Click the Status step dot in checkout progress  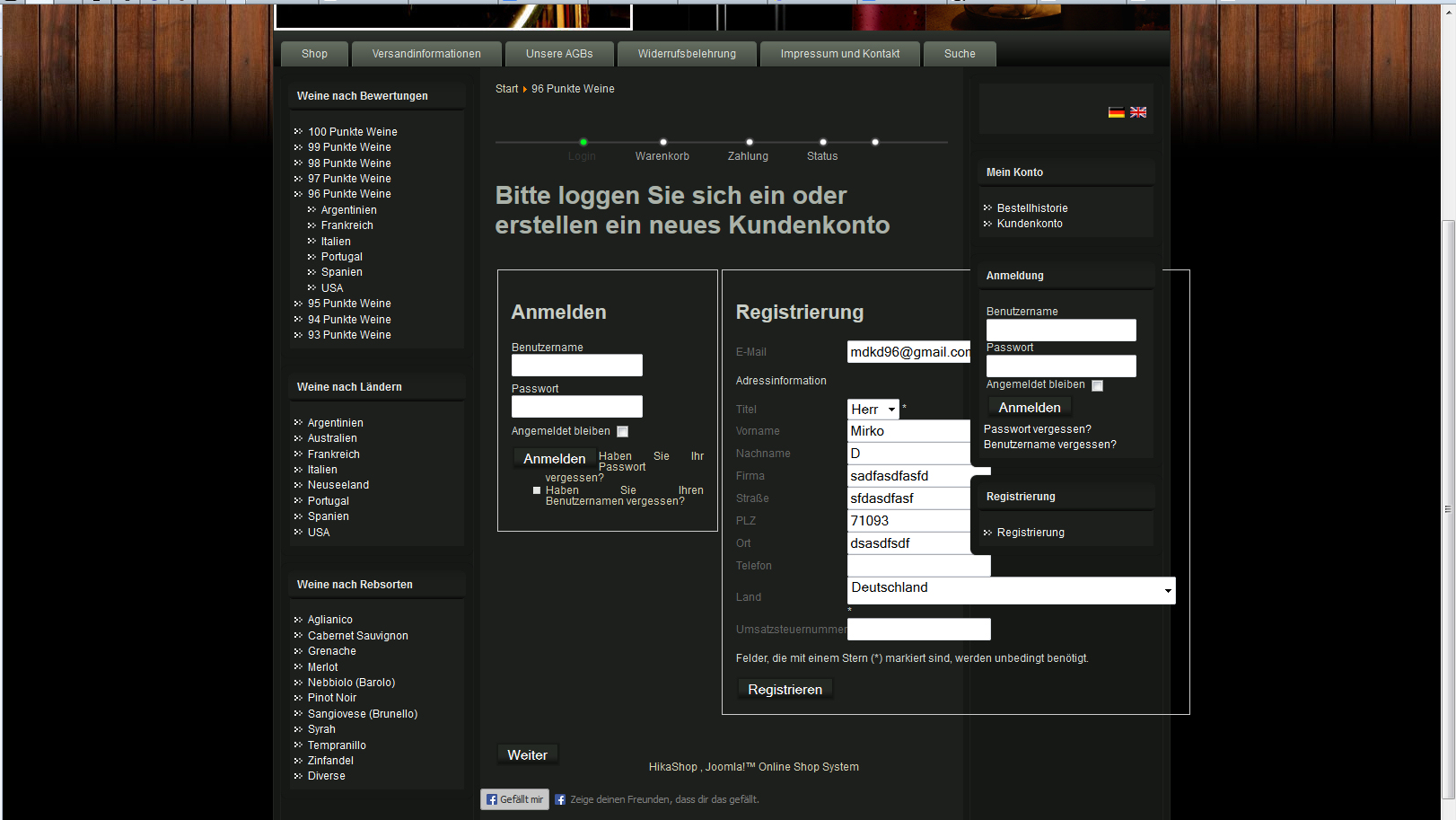click(823, 142)
